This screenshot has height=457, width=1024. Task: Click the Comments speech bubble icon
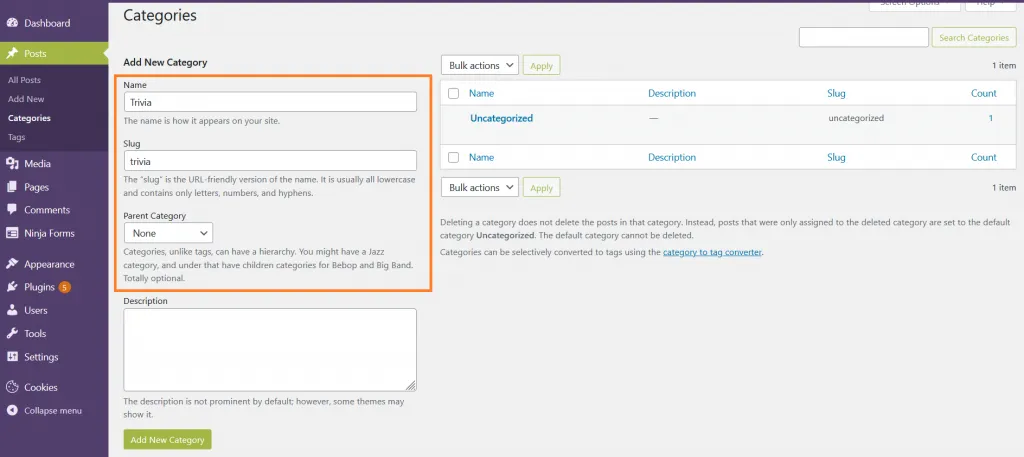(x=12, y=210)
